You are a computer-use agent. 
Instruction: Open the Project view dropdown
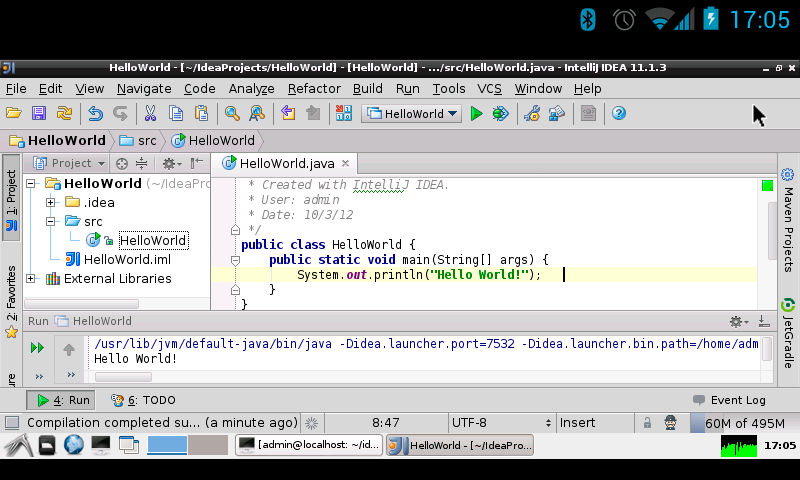point(68,163)
